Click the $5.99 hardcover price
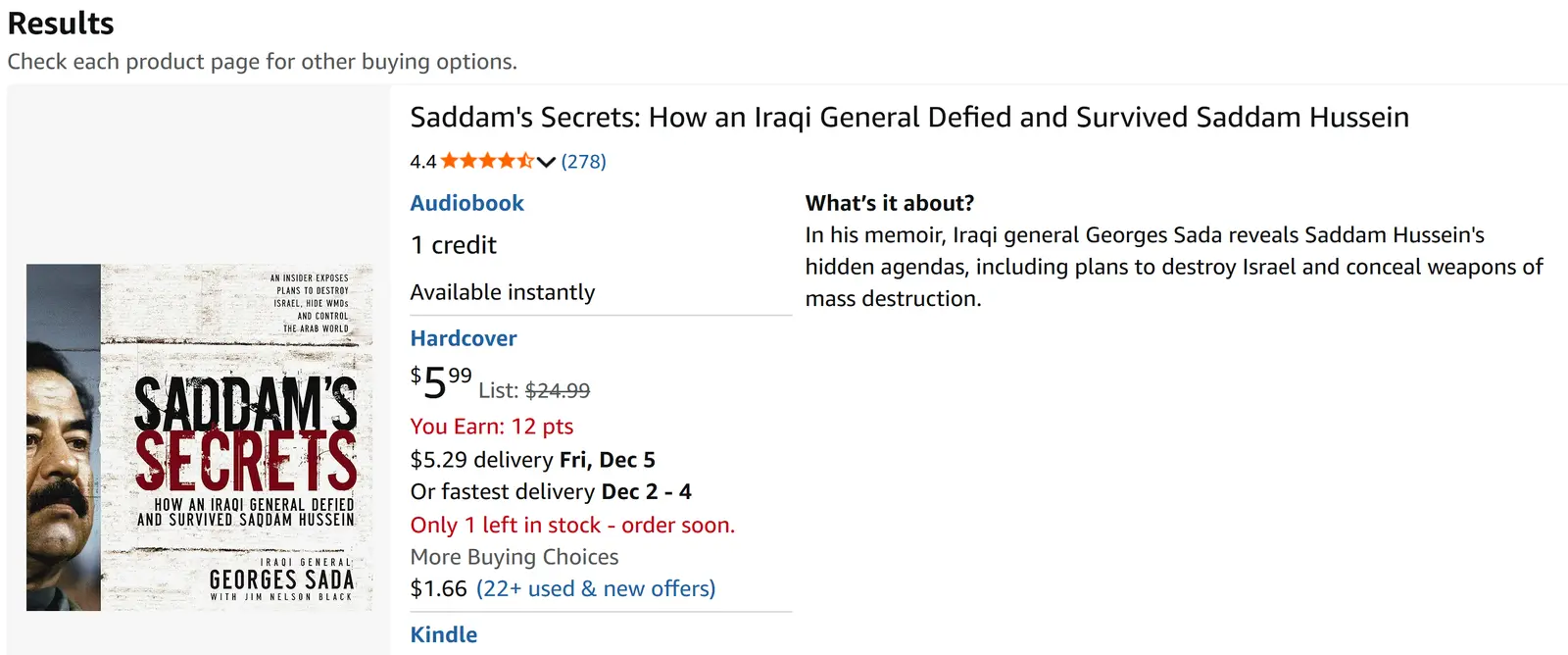 click(x=441, y=382)
